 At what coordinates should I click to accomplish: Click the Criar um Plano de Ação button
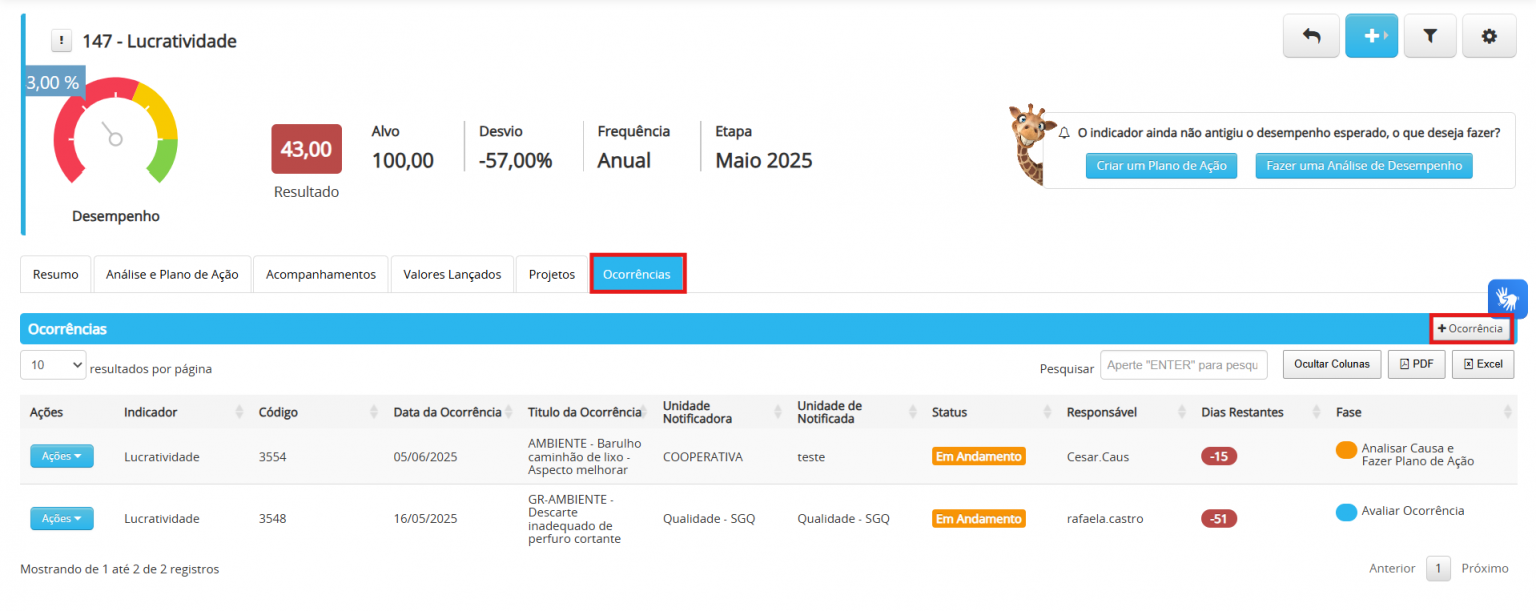[x=1161, y=166]
